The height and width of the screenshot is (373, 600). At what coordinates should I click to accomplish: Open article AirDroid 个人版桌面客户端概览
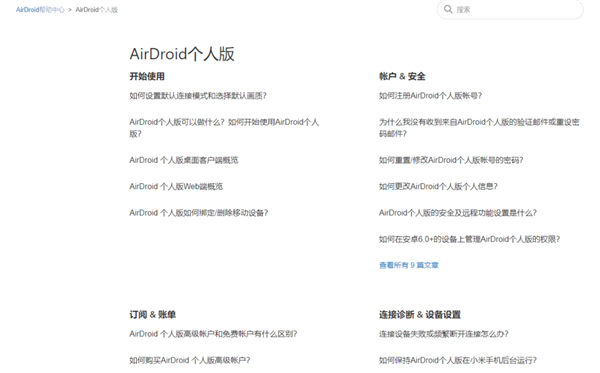point(184,160)
